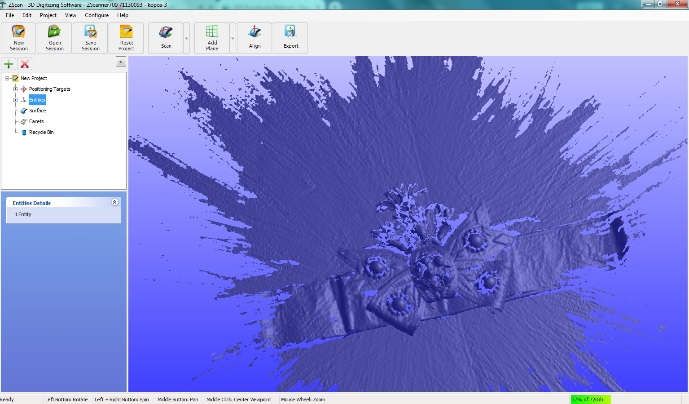The width and height of the screenshot is (689, 404).
Task: Start scanning with the Scan icon
Action: (165, 36)
